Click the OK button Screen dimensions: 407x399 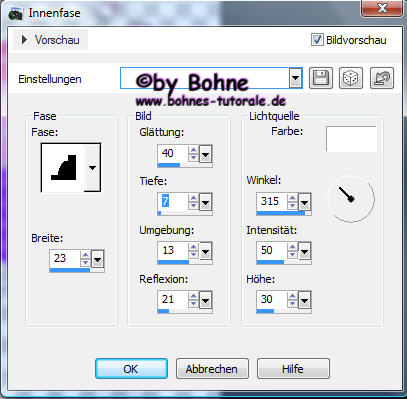(x=131, y=369)
